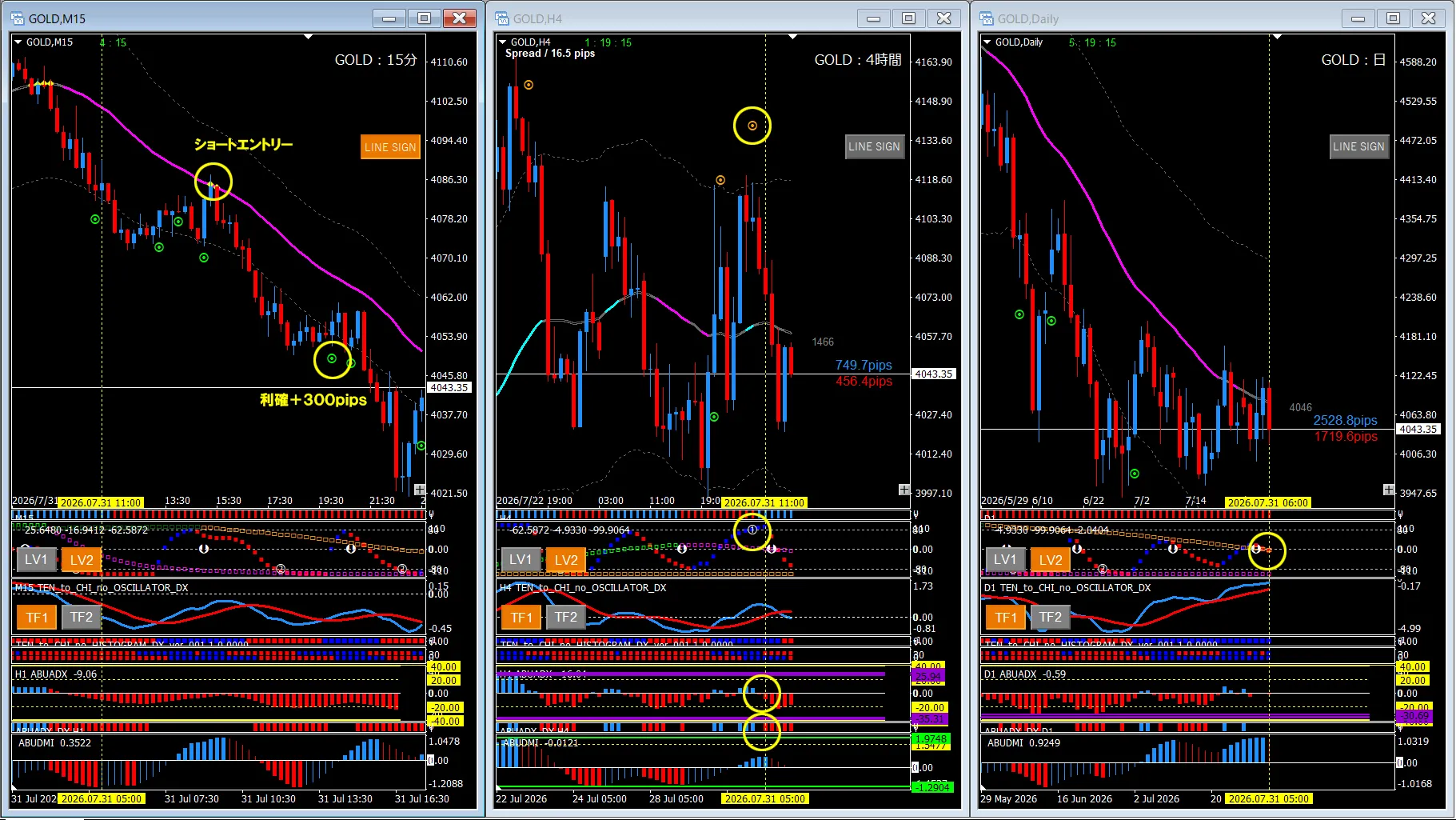Click the chart shift triangle atop H4 chart
This screenshot has width=1456, height=820.
(793, 37)
